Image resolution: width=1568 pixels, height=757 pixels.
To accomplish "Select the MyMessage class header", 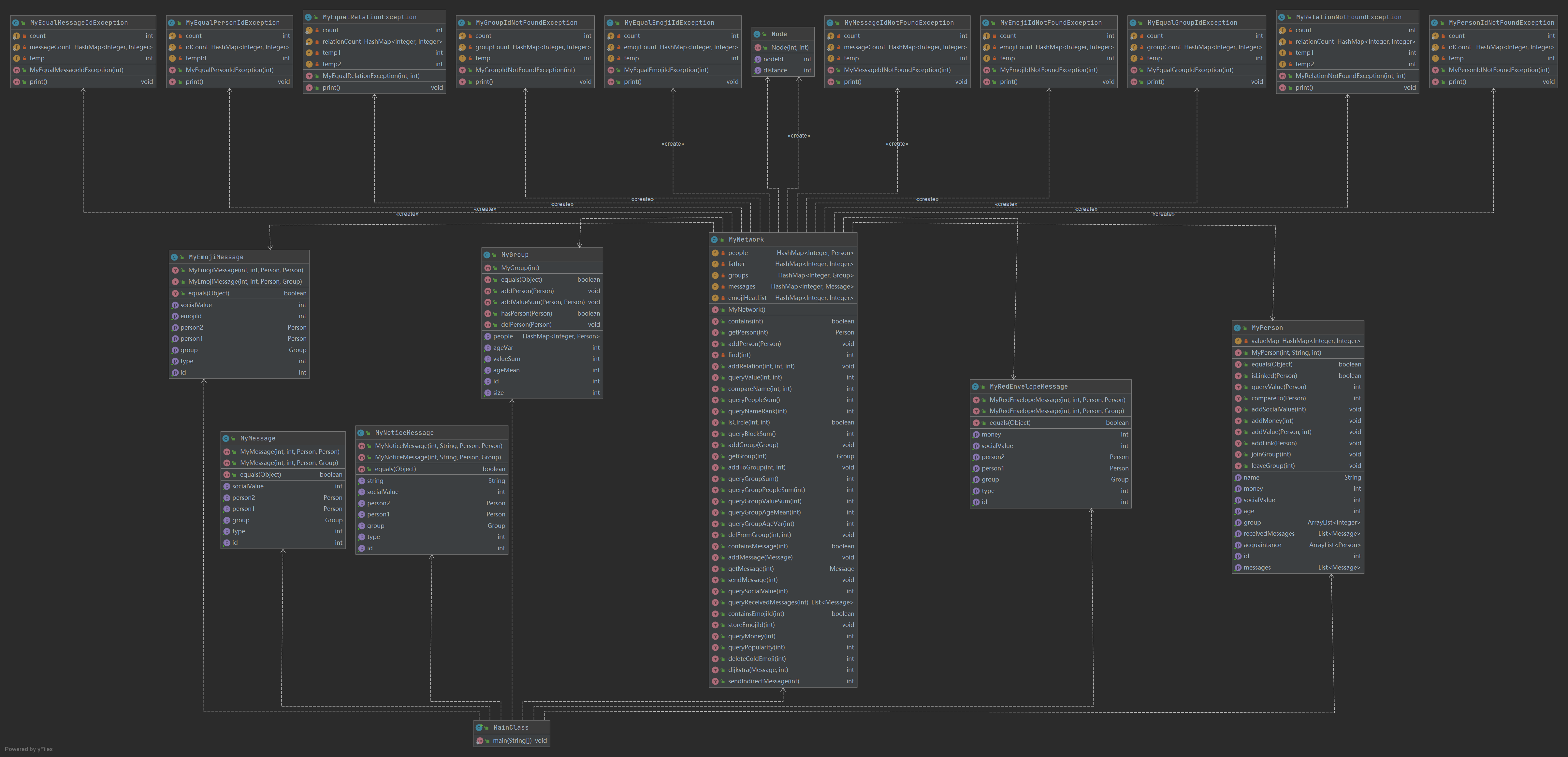I will pos(257,438).
